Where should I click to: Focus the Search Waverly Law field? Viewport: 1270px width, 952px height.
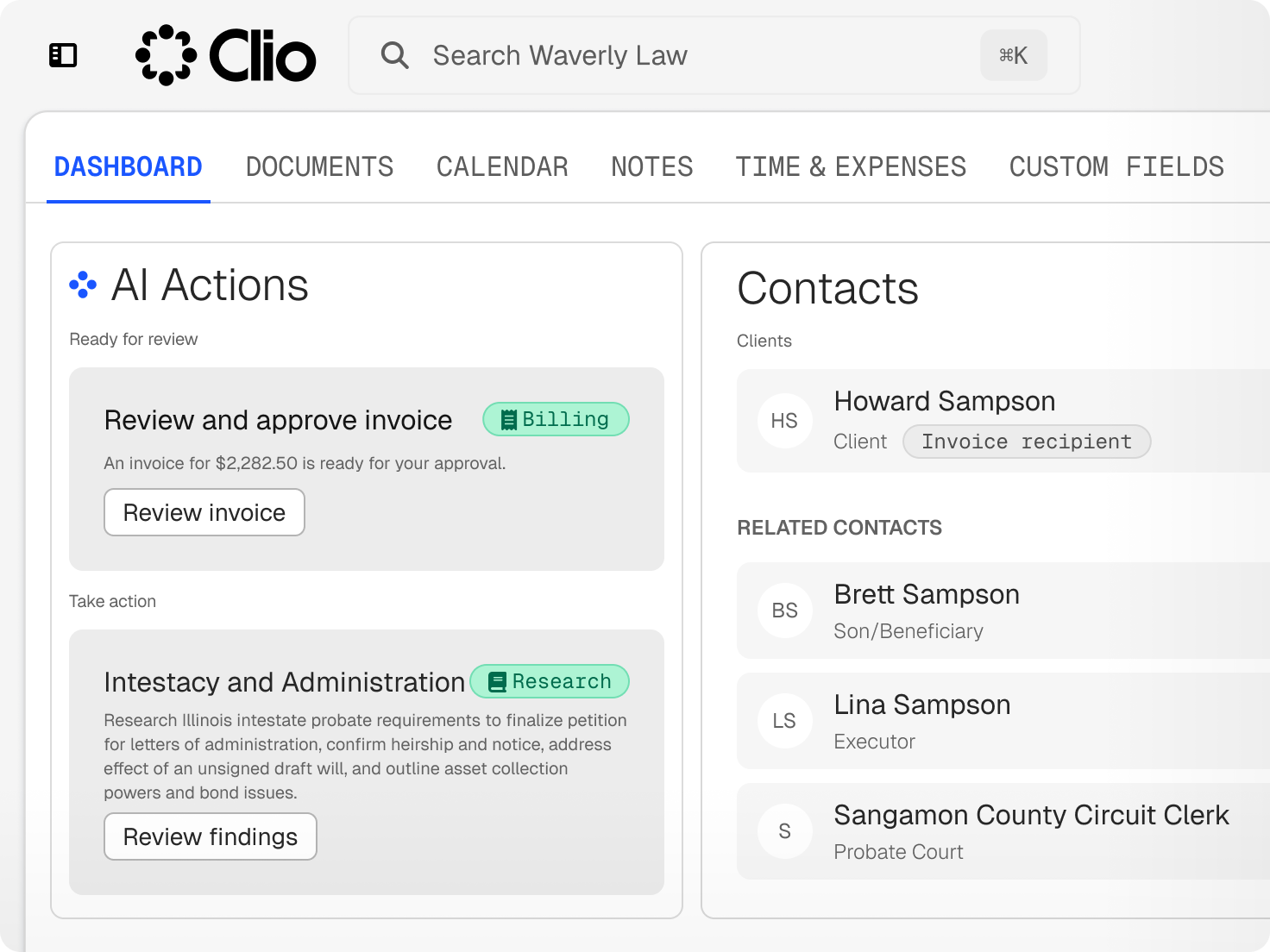(714, 55)
